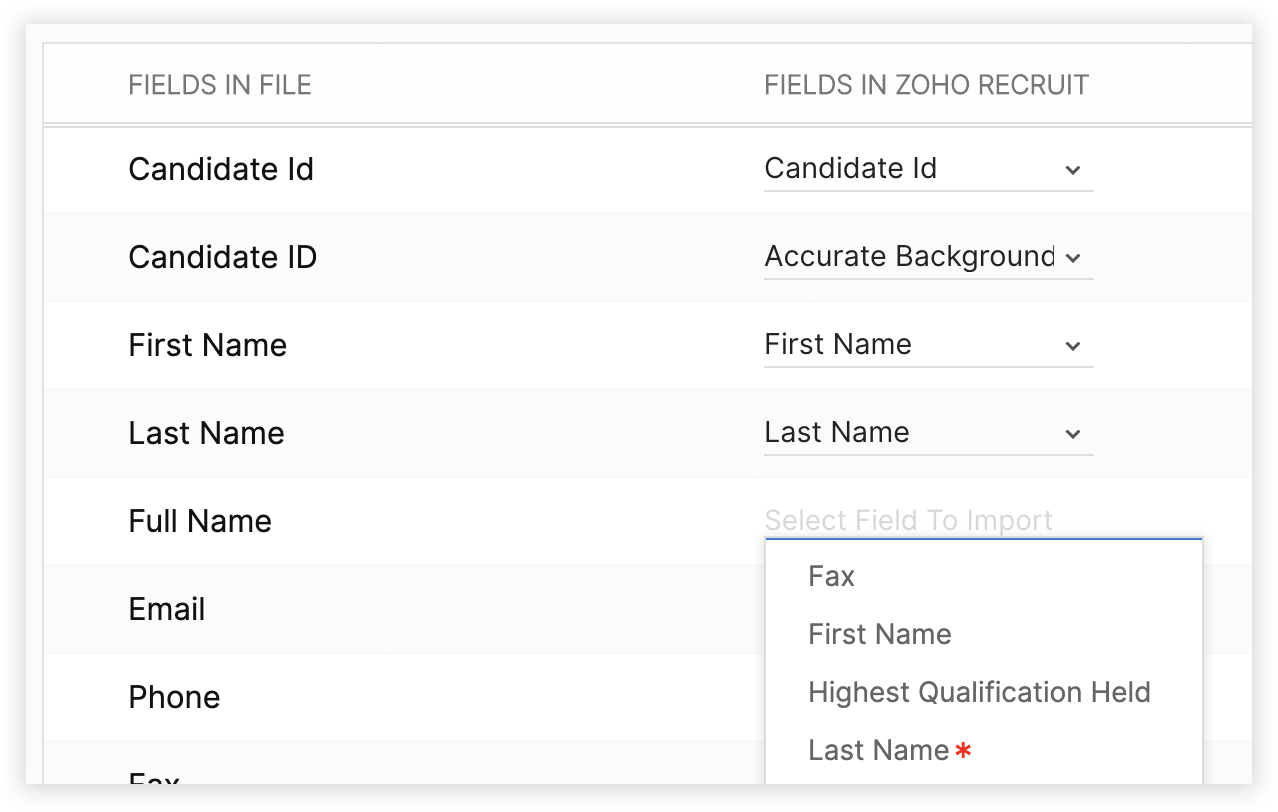Open the Candidate Id field mapping dropdown
The width and height of the screenshot is (1278, 812).
908,169
